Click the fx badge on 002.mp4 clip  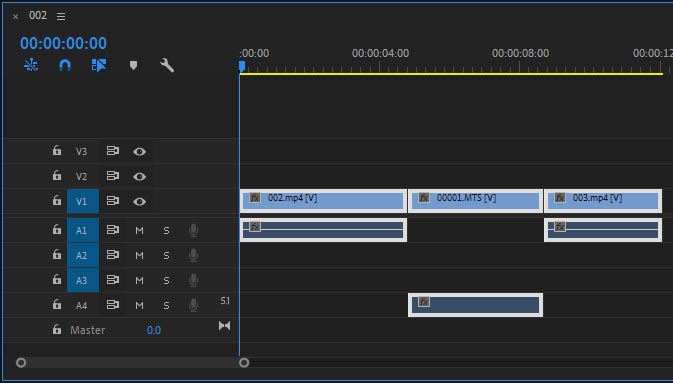255,198
